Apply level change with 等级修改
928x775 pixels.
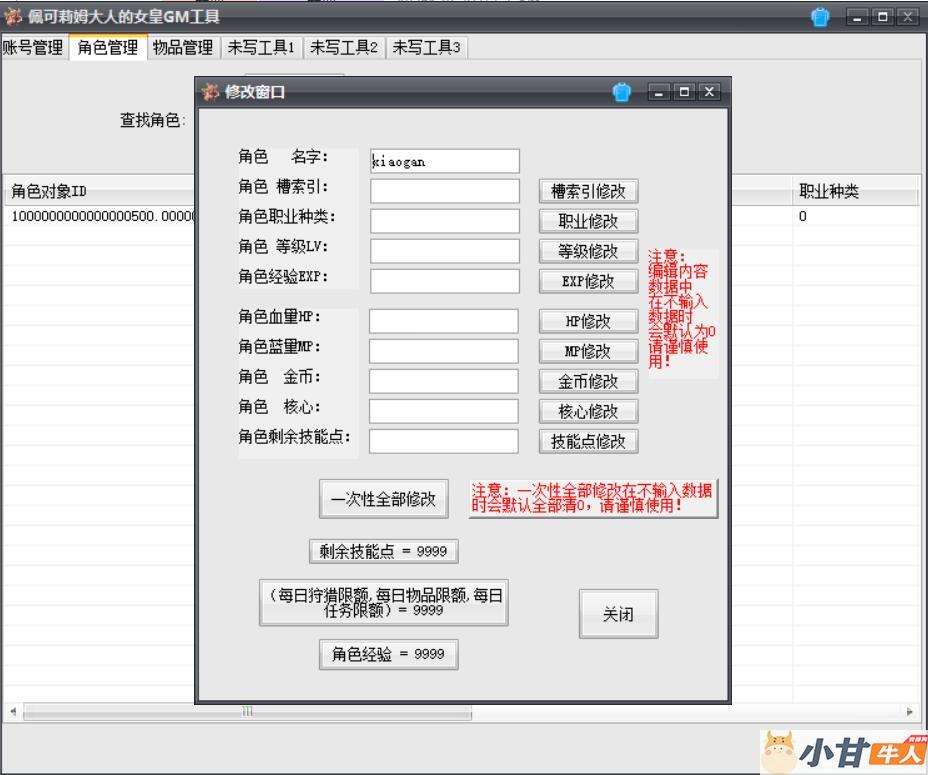[x=589, y=251]
